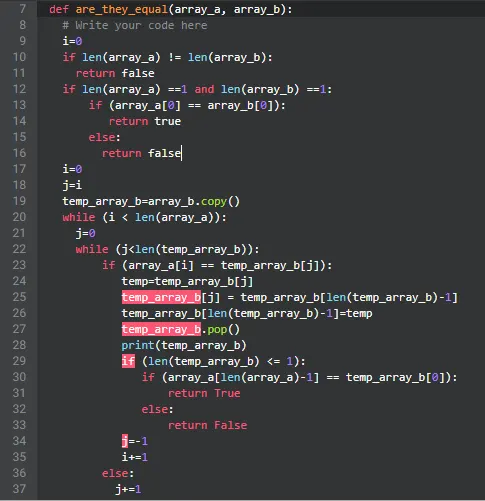The image size is (485, 501).
Task: Click line number 37 in gutter
Action: 19,489
